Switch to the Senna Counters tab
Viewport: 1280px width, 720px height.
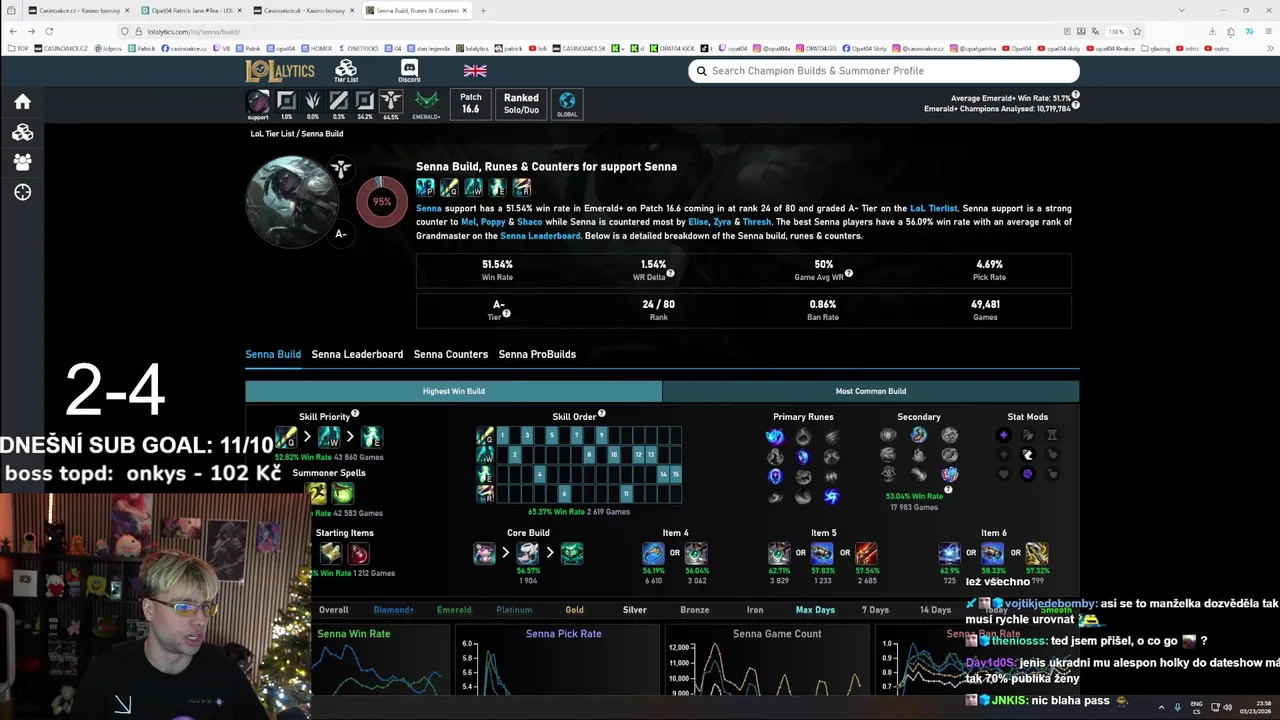click(x=451, y=354)
